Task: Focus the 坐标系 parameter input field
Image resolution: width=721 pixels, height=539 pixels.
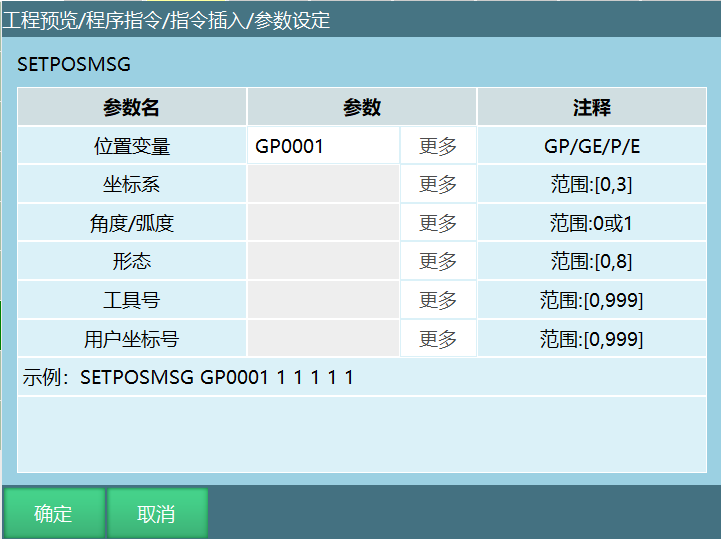Action: click(x=323, y=185)
